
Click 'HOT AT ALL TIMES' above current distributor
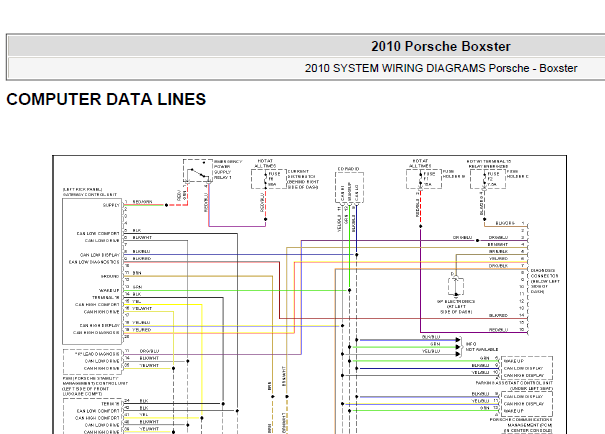point(265,163)
